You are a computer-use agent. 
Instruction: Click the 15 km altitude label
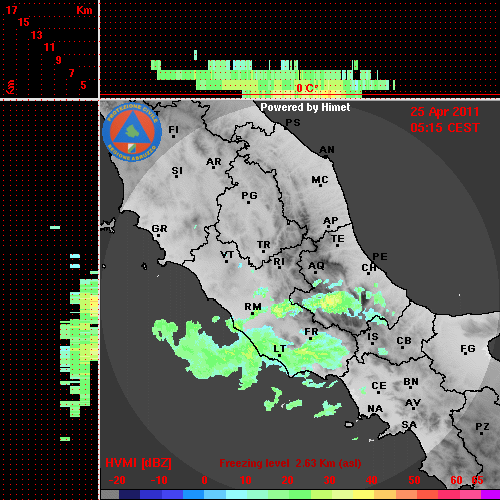pos(23,22)
